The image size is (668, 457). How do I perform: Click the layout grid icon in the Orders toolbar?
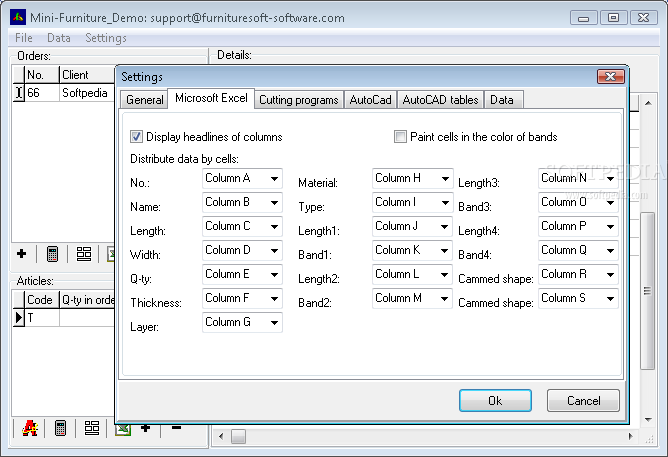tap(84, 254)
